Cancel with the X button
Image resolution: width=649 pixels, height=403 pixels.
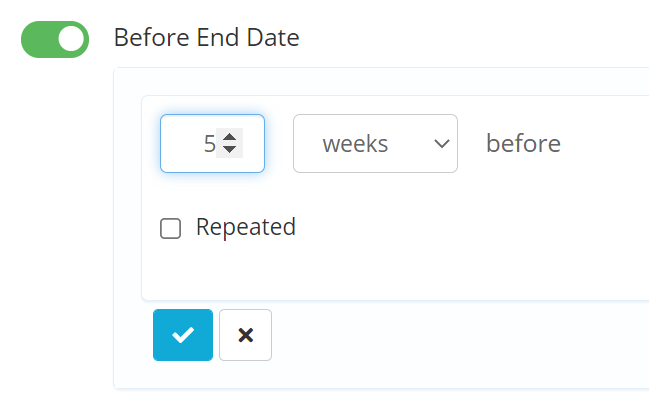tap(245, 335)
